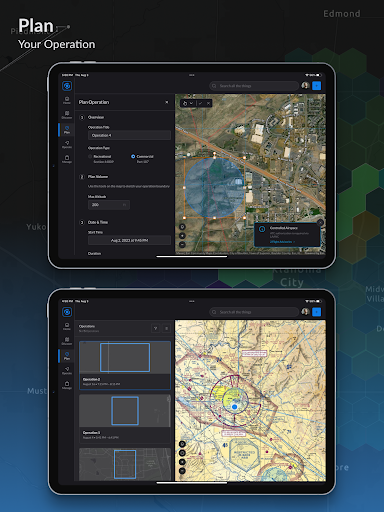Select the Operation 2 thumbnail card
Image resolution: width=384 pixels, height=512 pixels.
(x=125, y=365)
